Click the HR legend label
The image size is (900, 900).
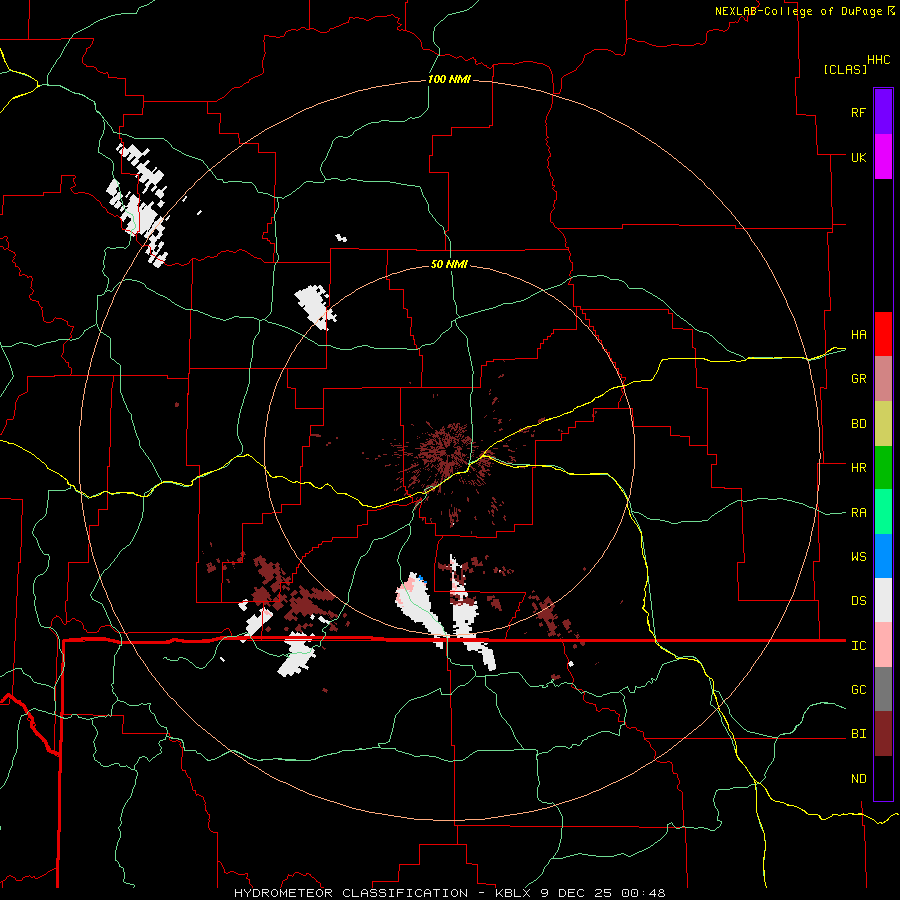click(858, 468)
